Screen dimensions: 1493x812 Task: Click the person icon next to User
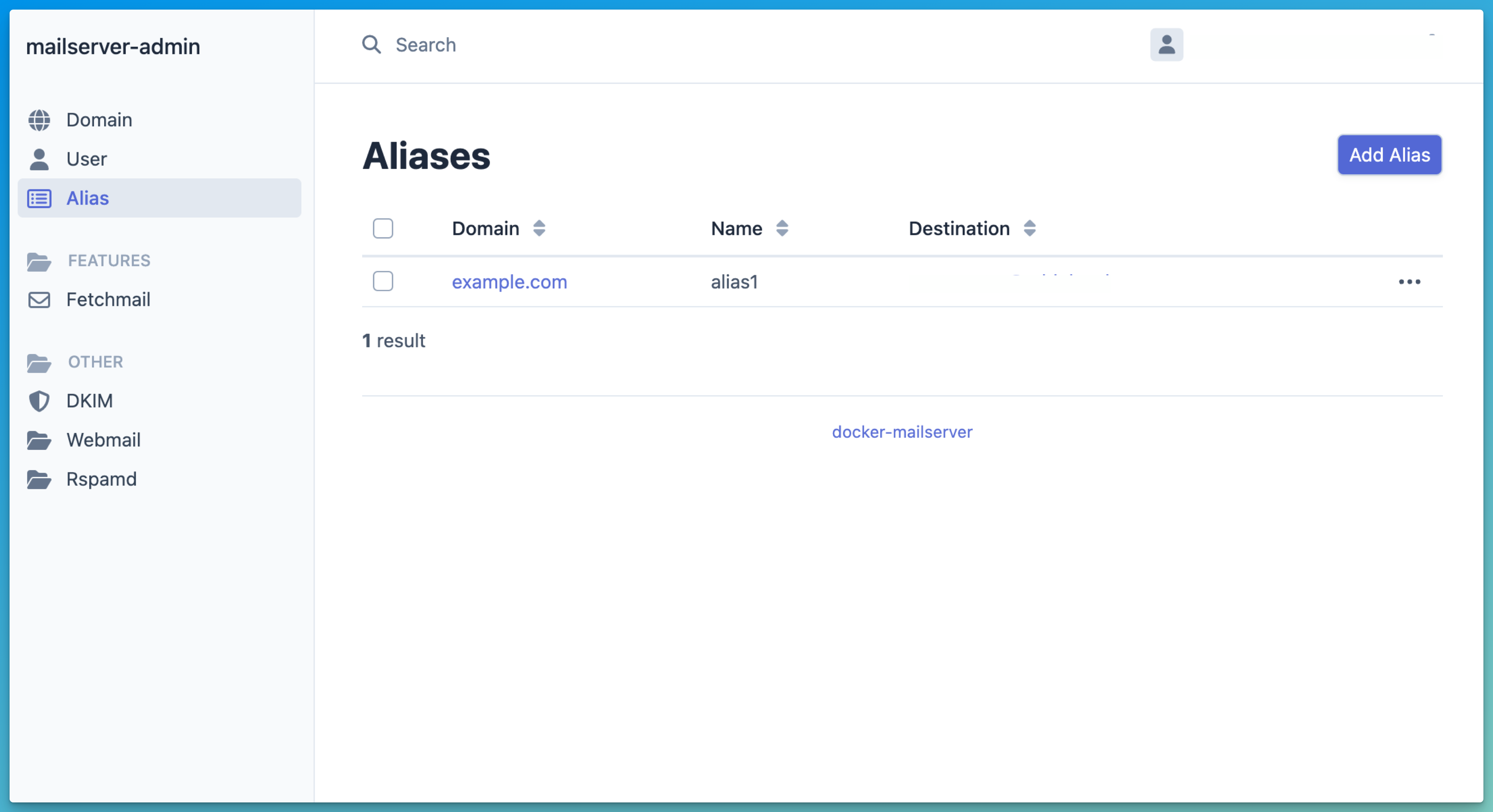[39, 160]
